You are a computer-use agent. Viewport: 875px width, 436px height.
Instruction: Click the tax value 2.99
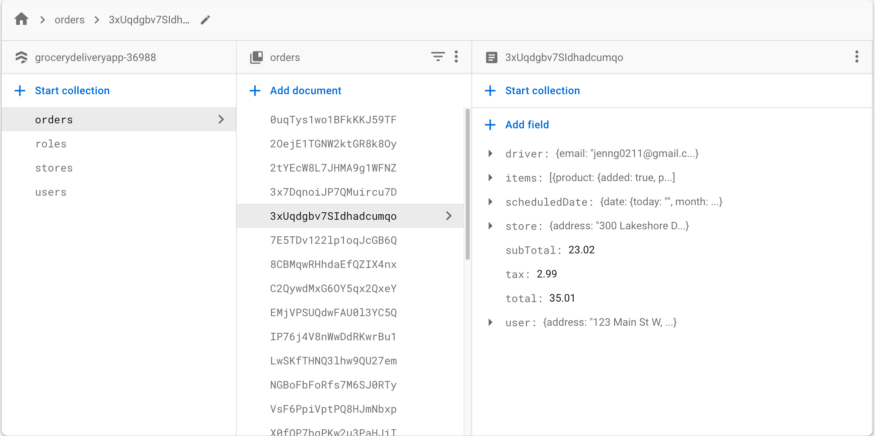547,274
